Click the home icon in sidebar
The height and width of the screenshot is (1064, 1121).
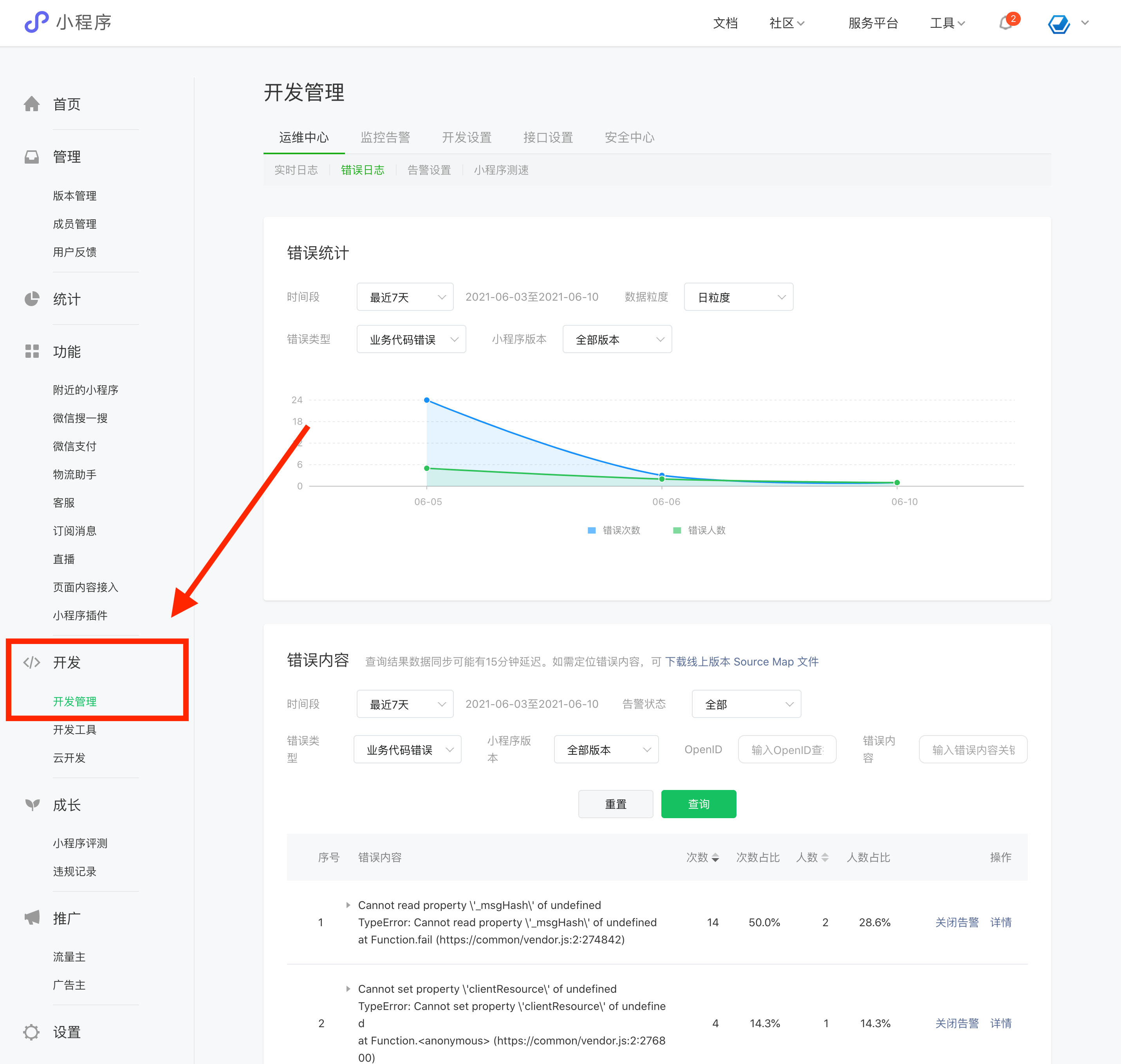click(x=32, y=104)
